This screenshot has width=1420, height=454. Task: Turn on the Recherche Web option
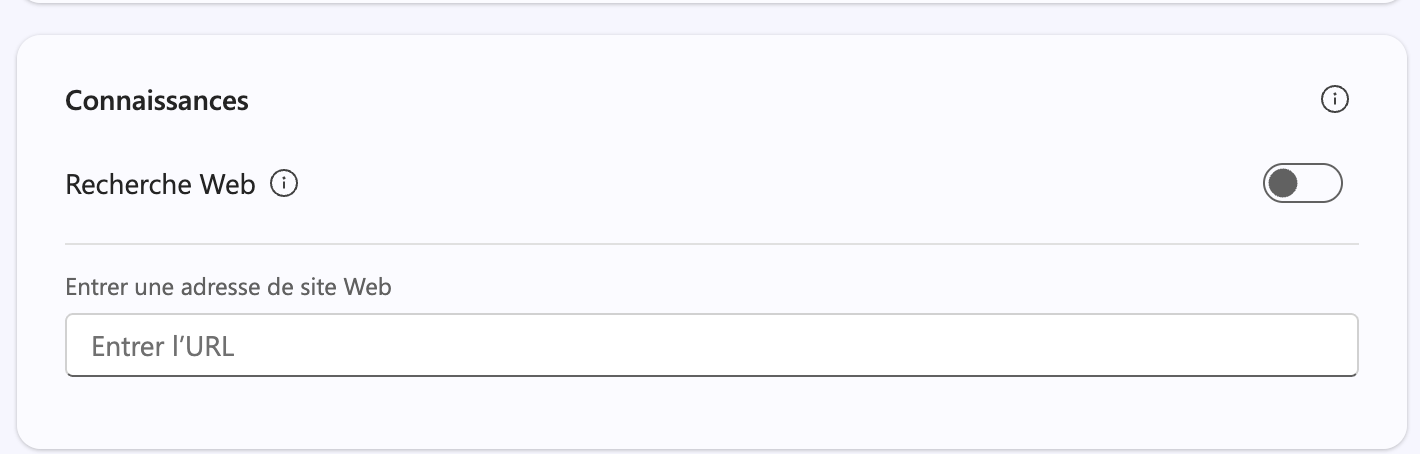click(1302, 184)
